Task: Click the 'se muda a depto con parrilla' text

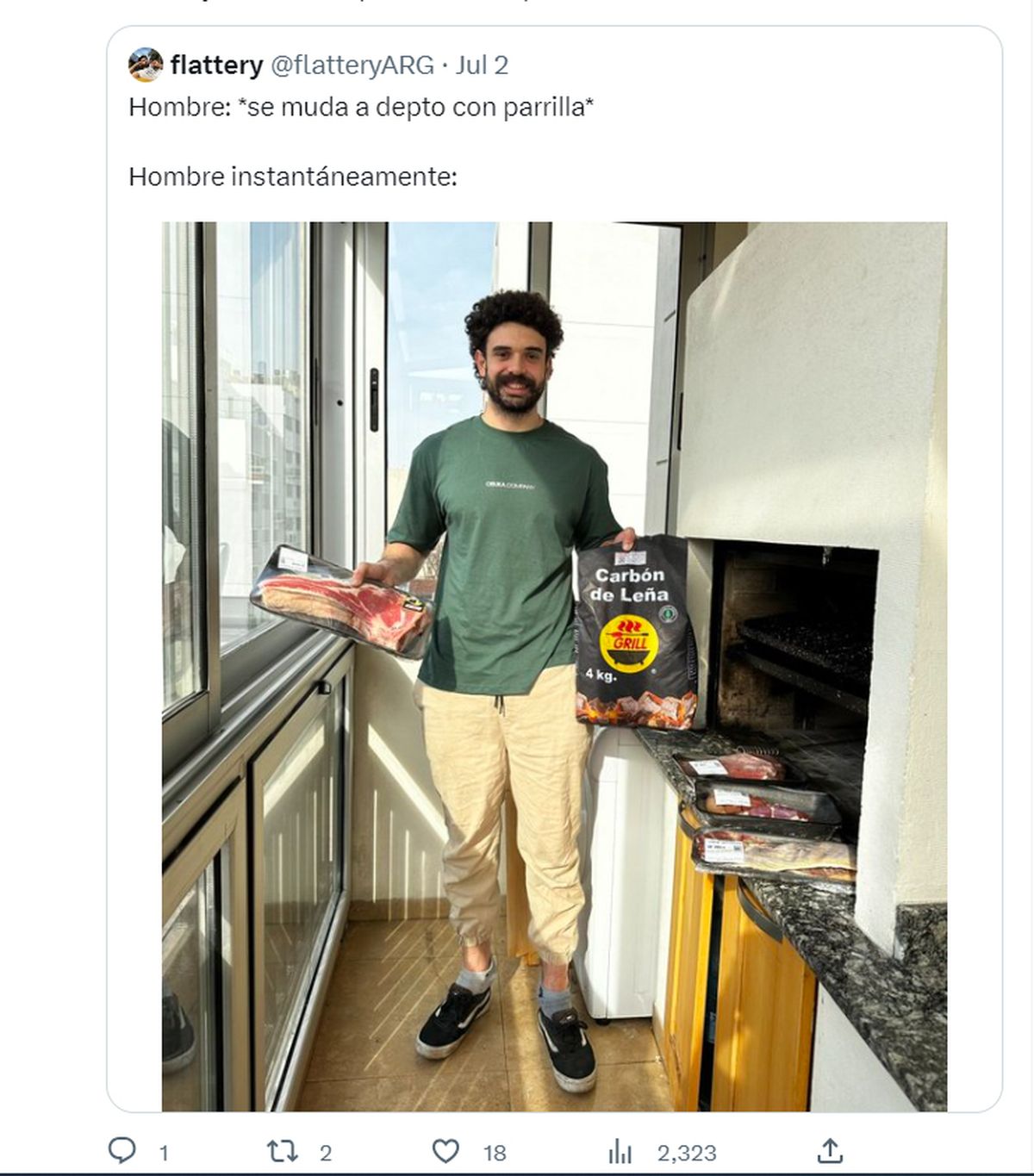Action: pos(415,108)
